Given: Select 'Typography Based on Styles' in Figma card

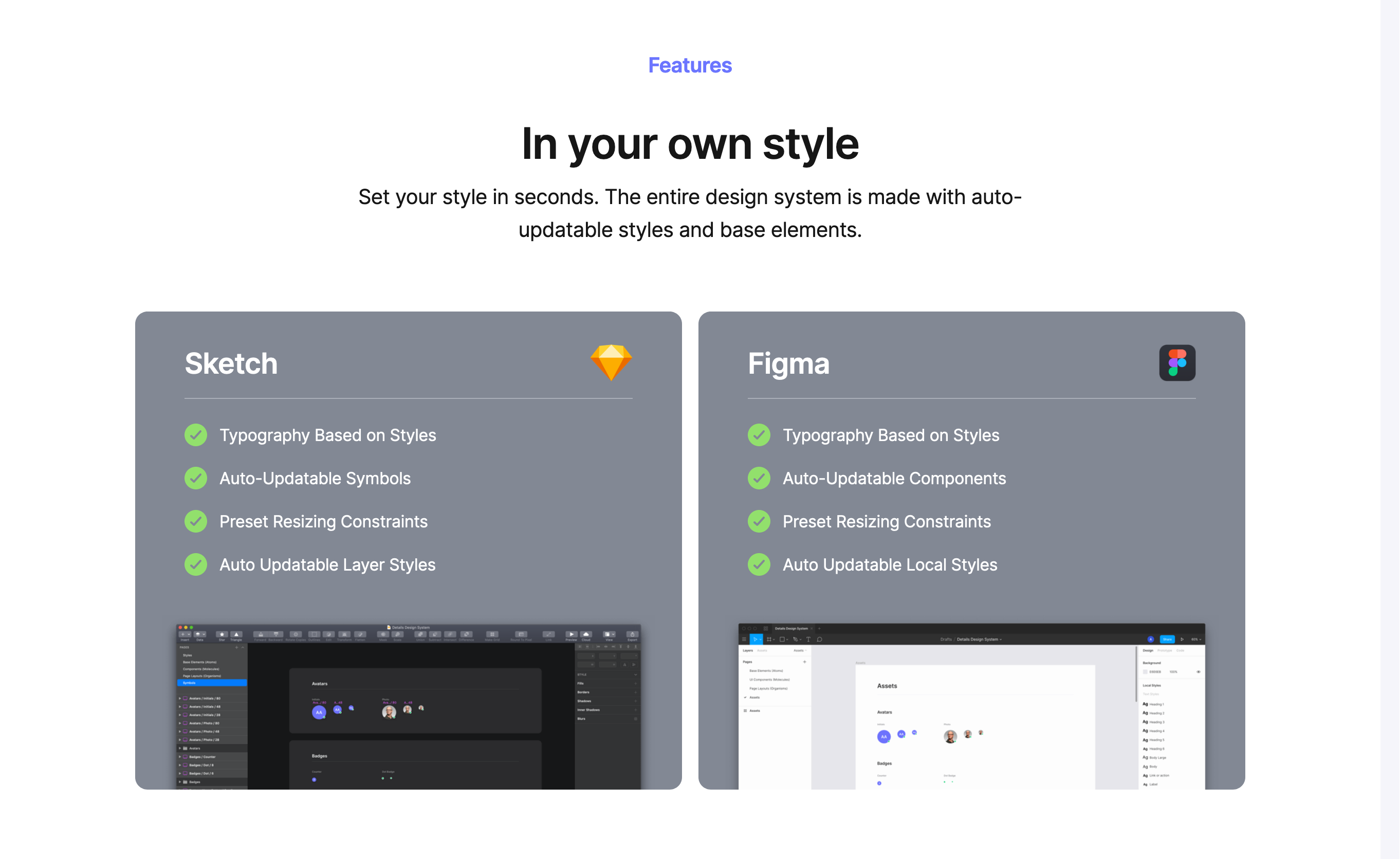Looking at the screenshot, I should [x=891, y=435].
